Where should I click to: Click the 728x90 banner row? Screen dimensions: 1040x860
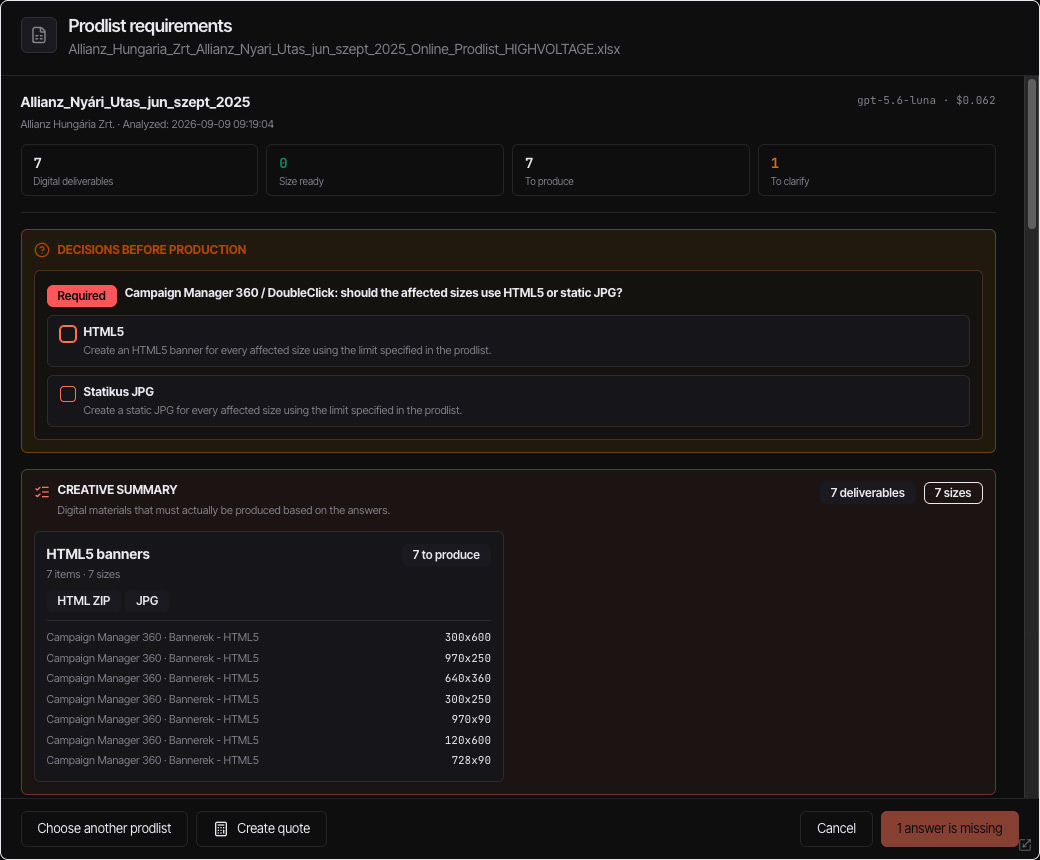tap(269, 761)
